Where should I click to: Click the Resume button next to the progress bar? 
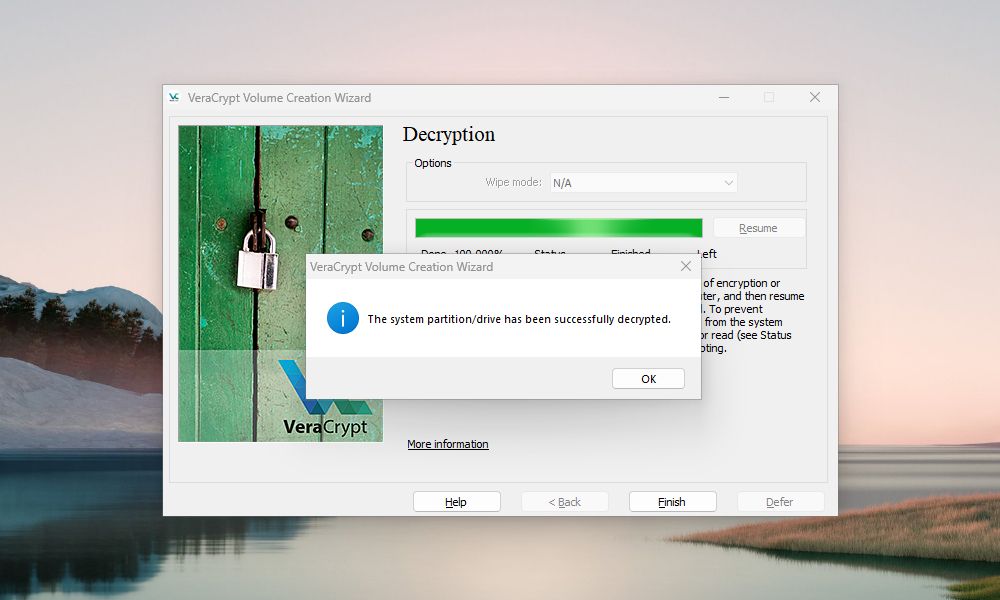[758, 228]
